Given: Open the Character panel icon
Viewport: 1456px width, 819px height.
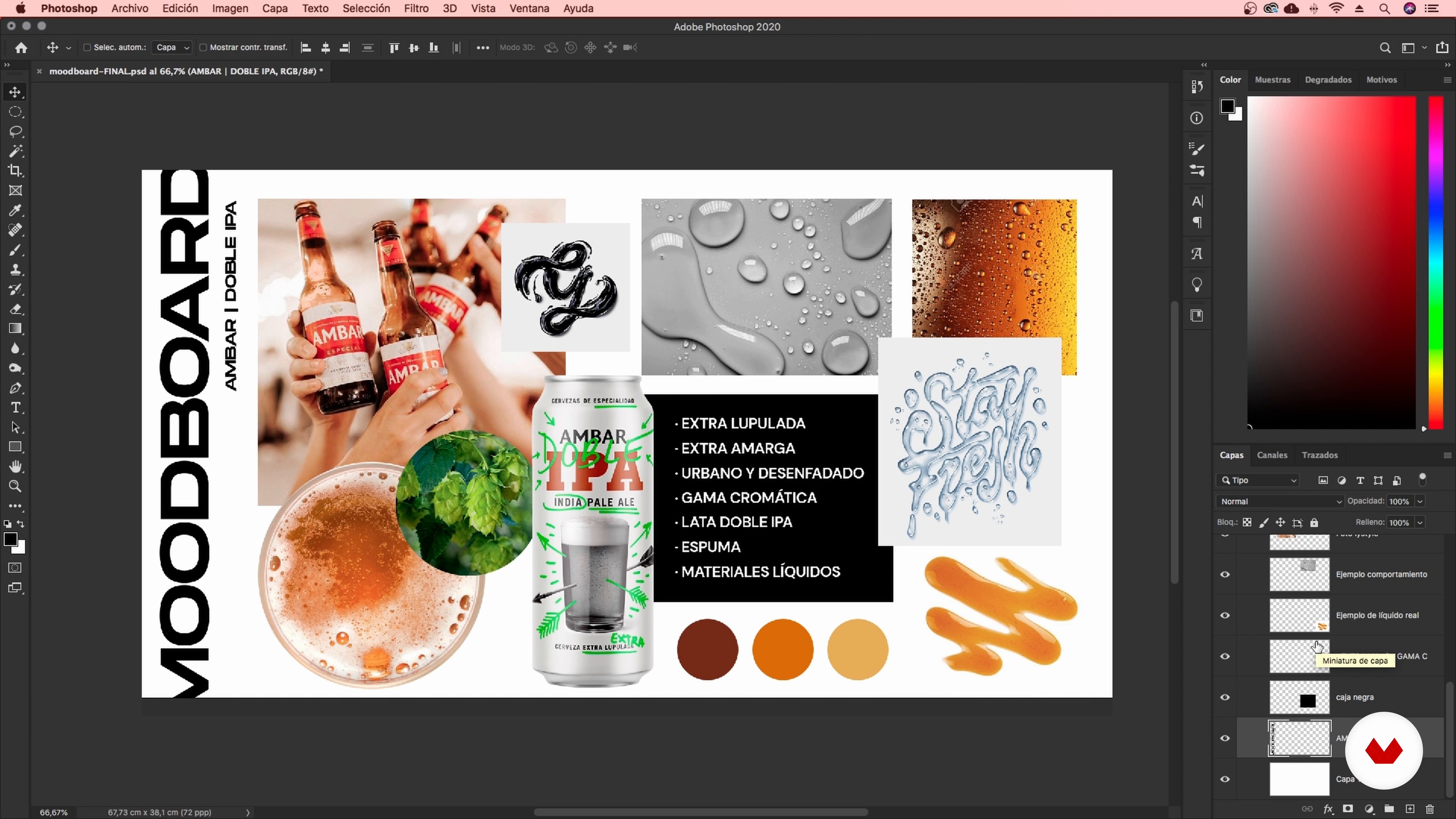Looking at the screenshot, I should tap(1197, 201).
